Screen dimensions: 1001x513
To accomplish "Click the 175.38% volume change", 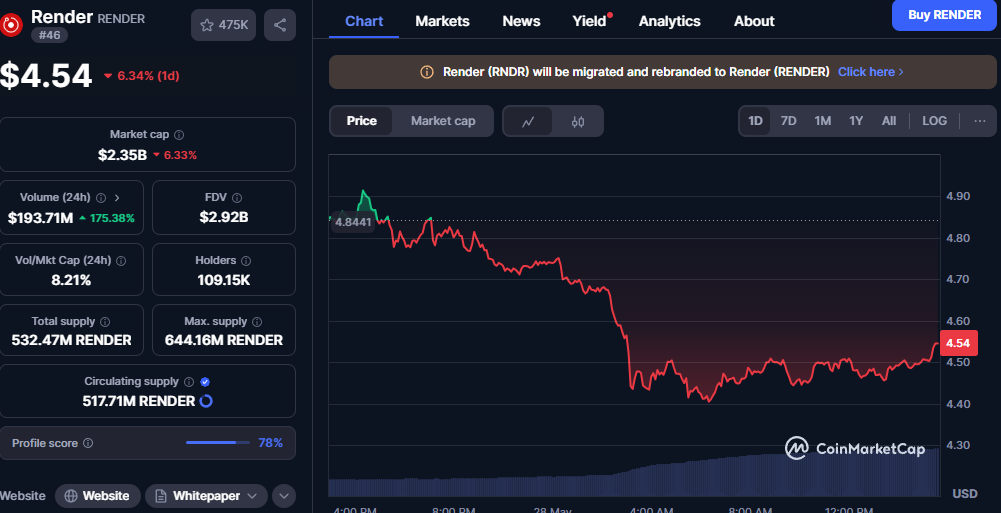I will [x=107, y=218].
